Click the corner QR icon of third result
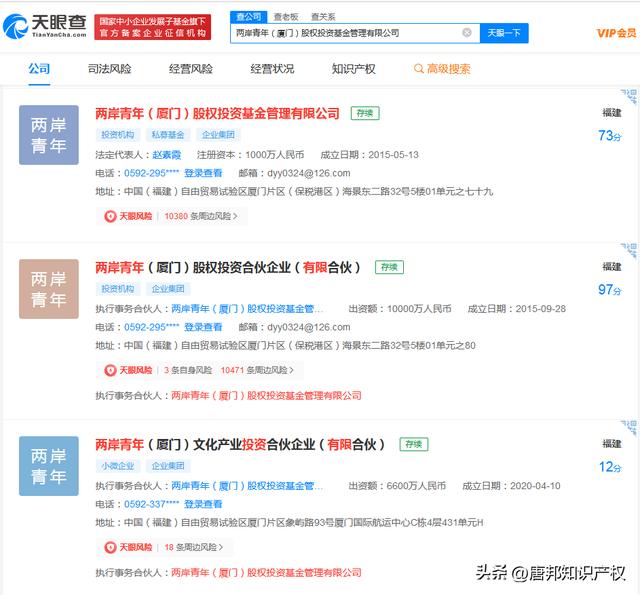The height and width of the screenshot is (595, 640). tap(629, 428)
